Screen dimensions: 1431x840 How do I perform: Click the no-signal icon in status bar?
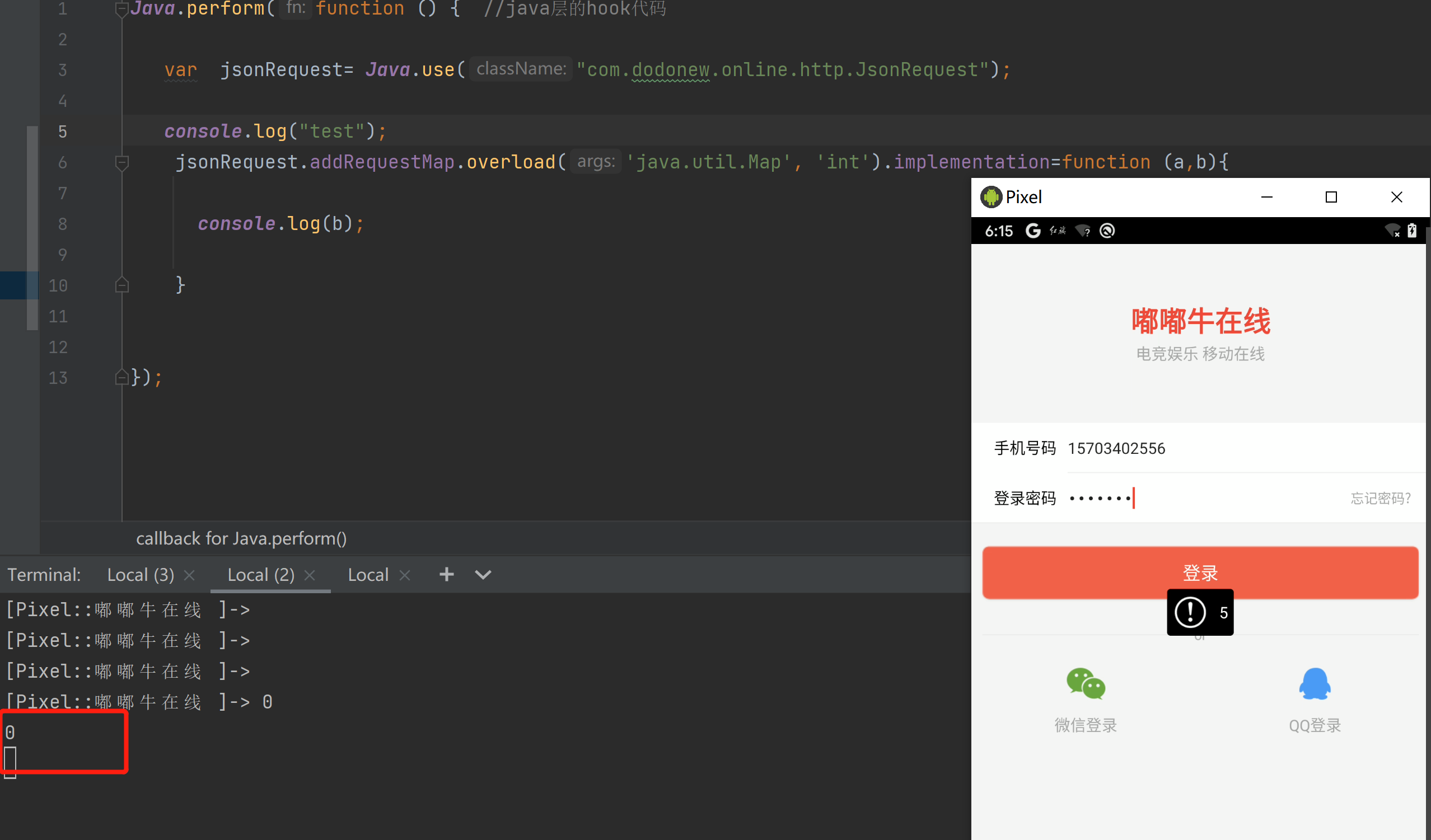coord(1392,231)
